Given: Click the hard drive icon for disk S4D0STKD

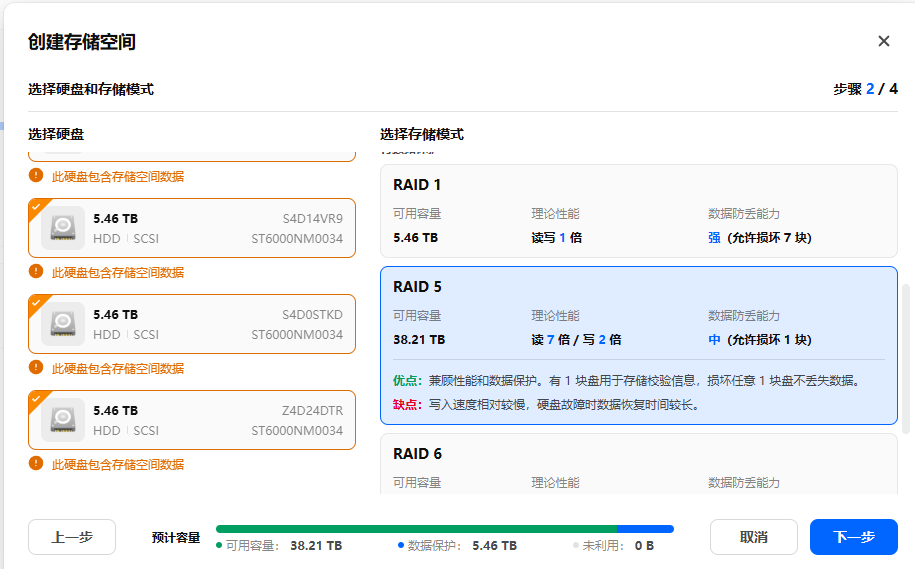Looking at the screenshot, I should (x=63, y=323).
